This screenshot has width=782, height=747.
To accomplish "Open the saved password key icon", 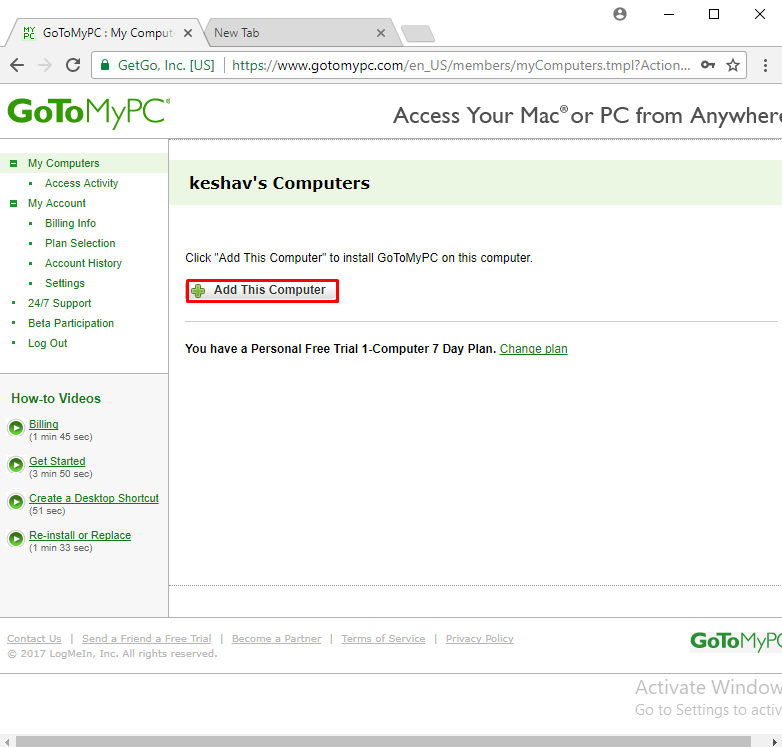I will click(708, 65).
